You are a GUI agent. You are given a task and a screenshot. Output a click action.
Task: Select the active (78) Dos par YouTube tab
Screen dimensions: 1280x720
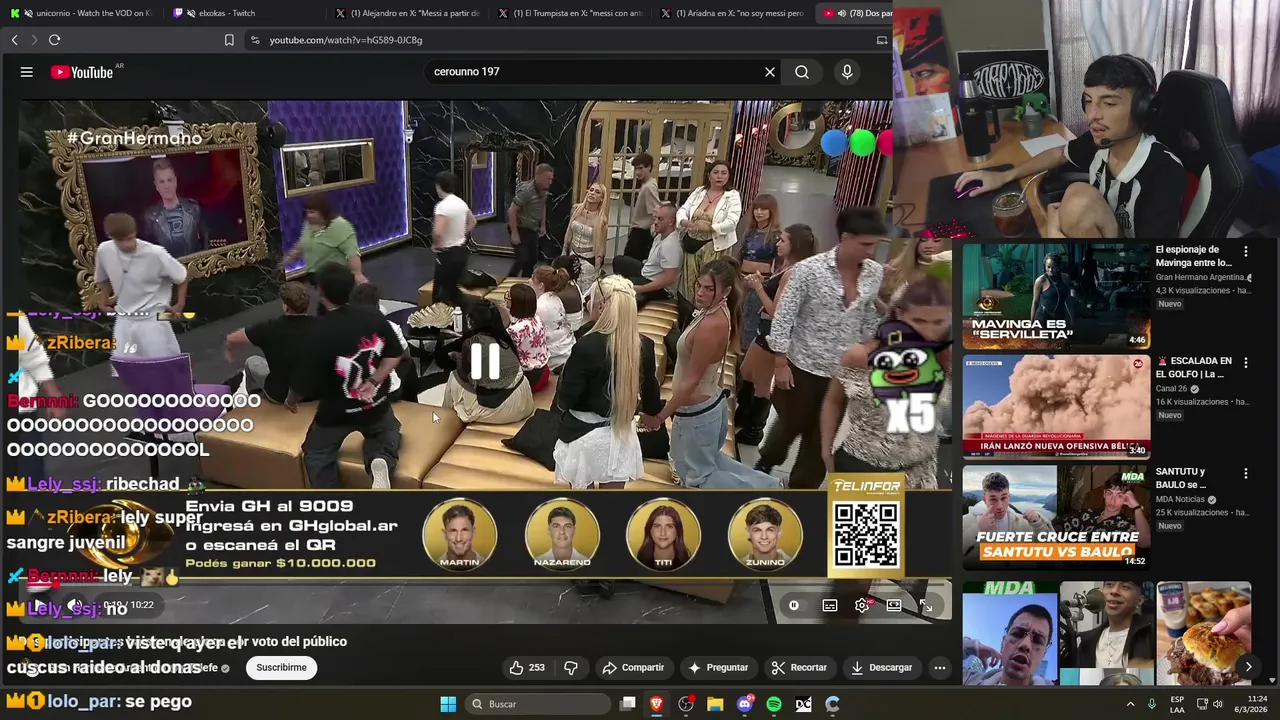pyautogui.click(x=856, y=13)
